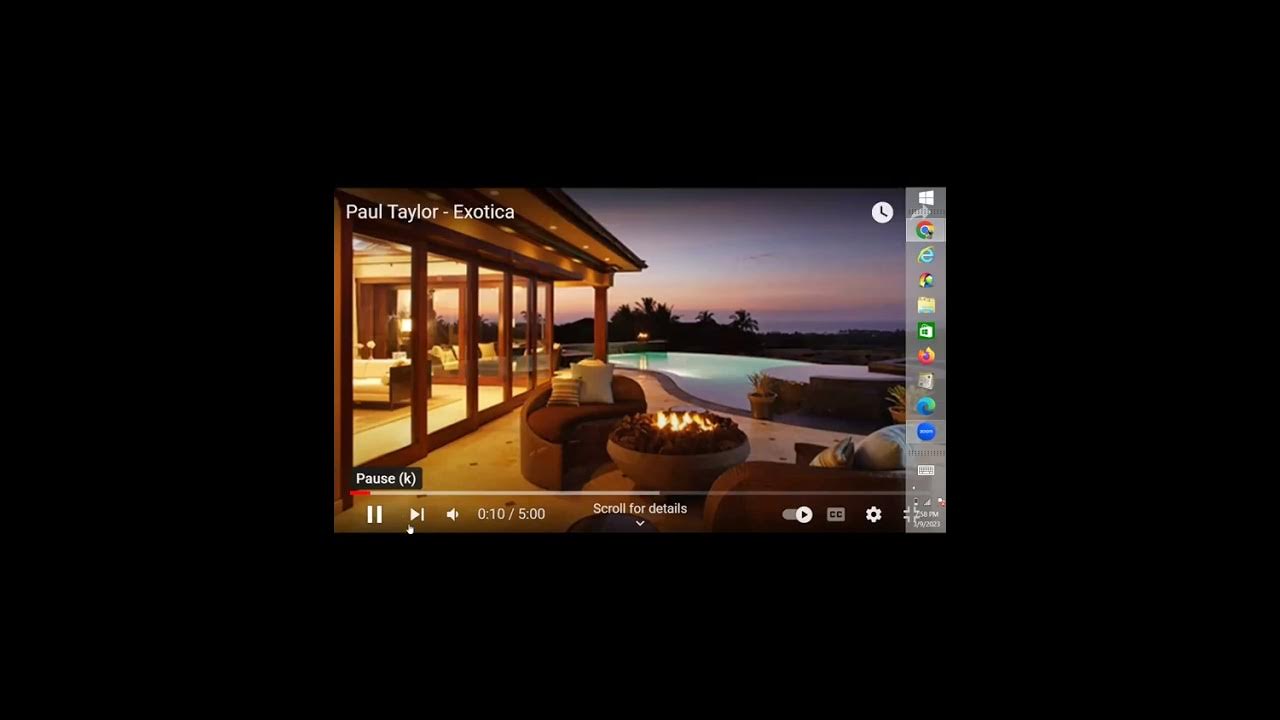The image size is (1280, 720).
Task: Open Zoom from the taskbar
Action: tap(926, 432)
